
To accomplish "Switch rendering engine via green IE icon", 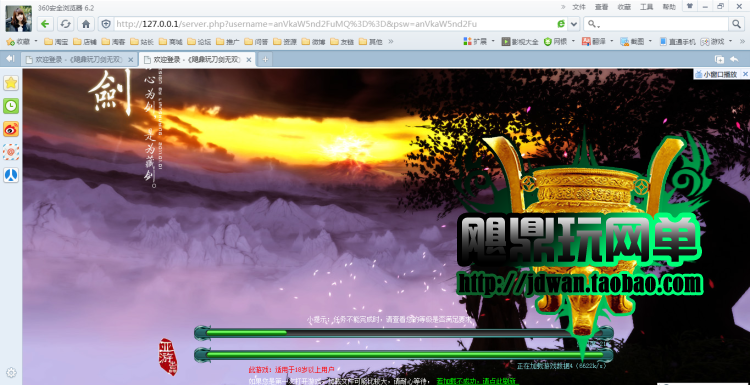I will [x=562, y=24].
